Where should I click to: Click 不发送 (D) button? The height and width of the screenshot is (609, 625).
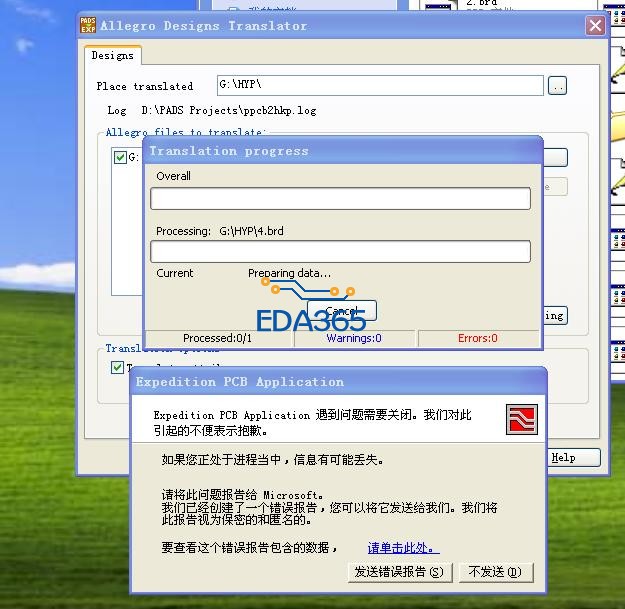(496, 572)
